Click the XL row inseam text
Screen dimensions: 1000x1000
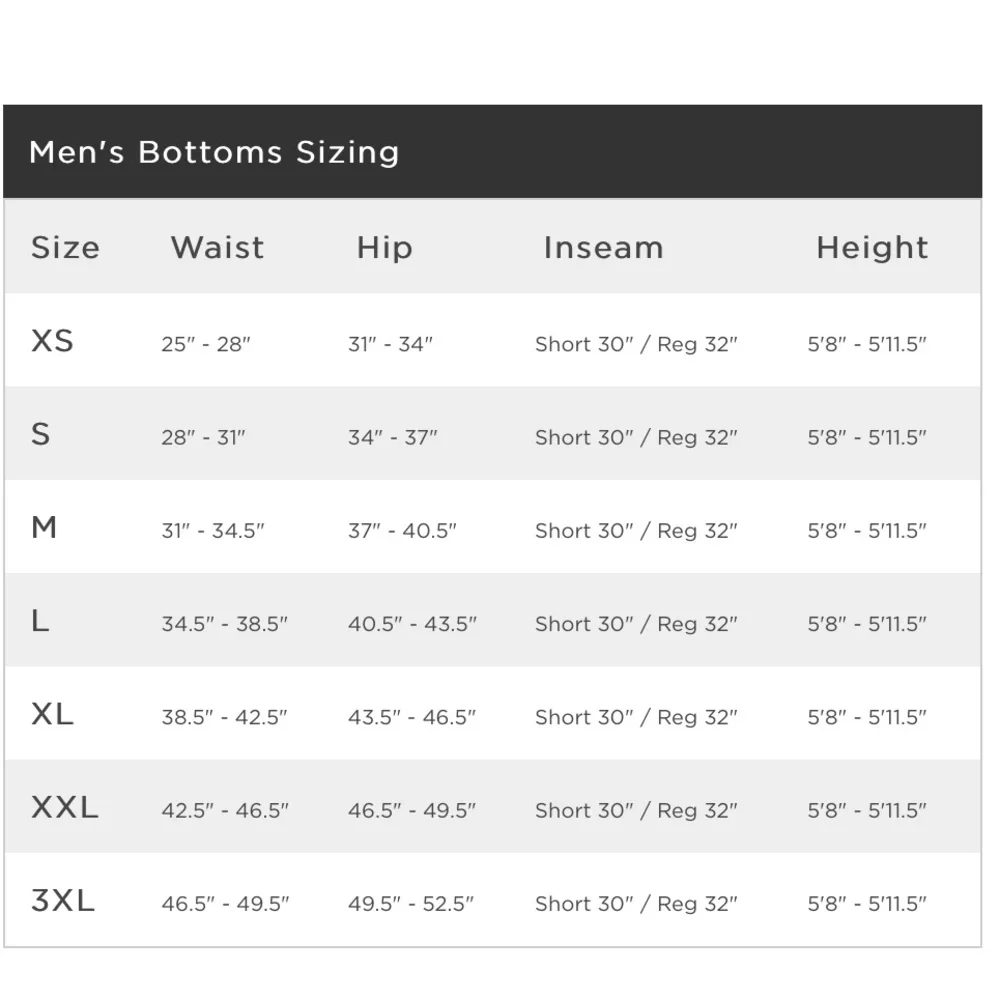(636, 717)
